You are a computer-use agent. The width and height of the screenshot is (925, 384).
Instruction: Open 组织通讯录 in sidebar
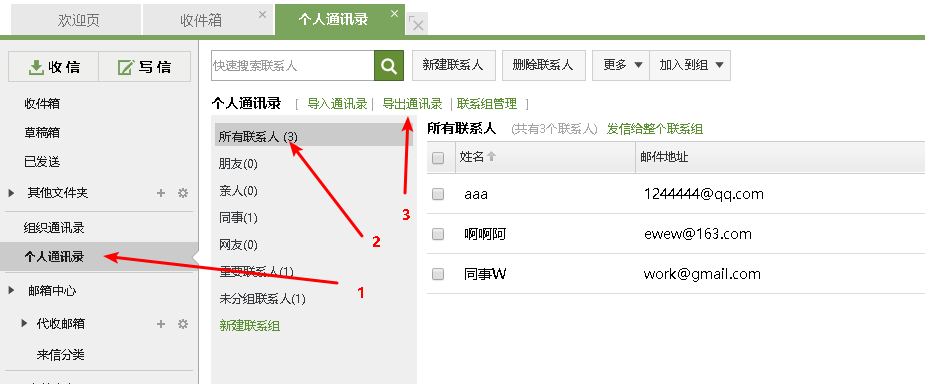54,228
